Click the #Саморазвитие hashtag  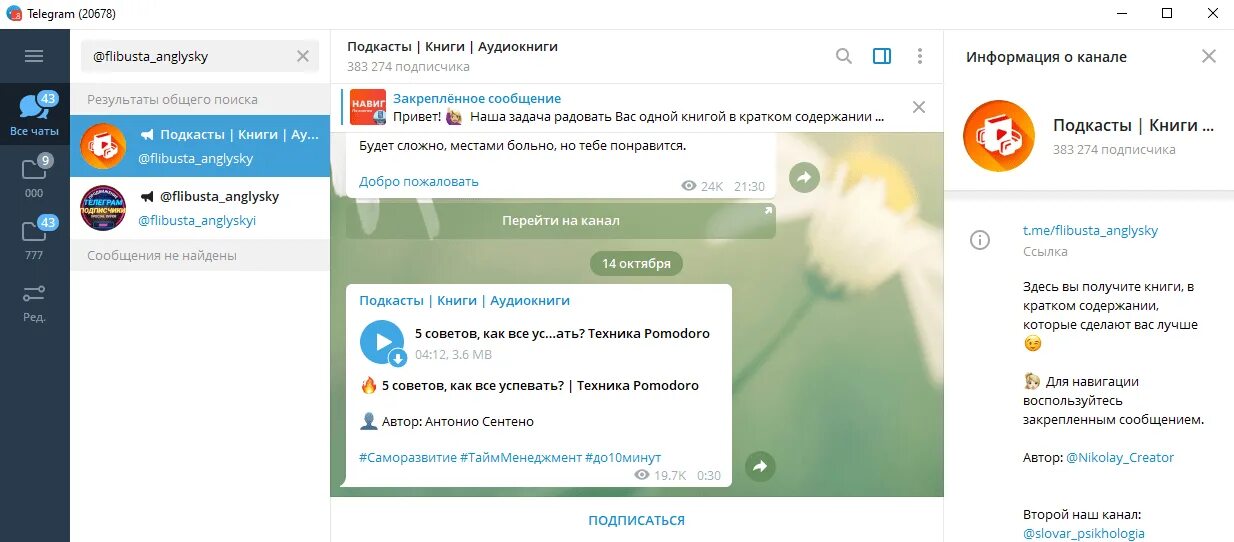[x=408, y=457]
